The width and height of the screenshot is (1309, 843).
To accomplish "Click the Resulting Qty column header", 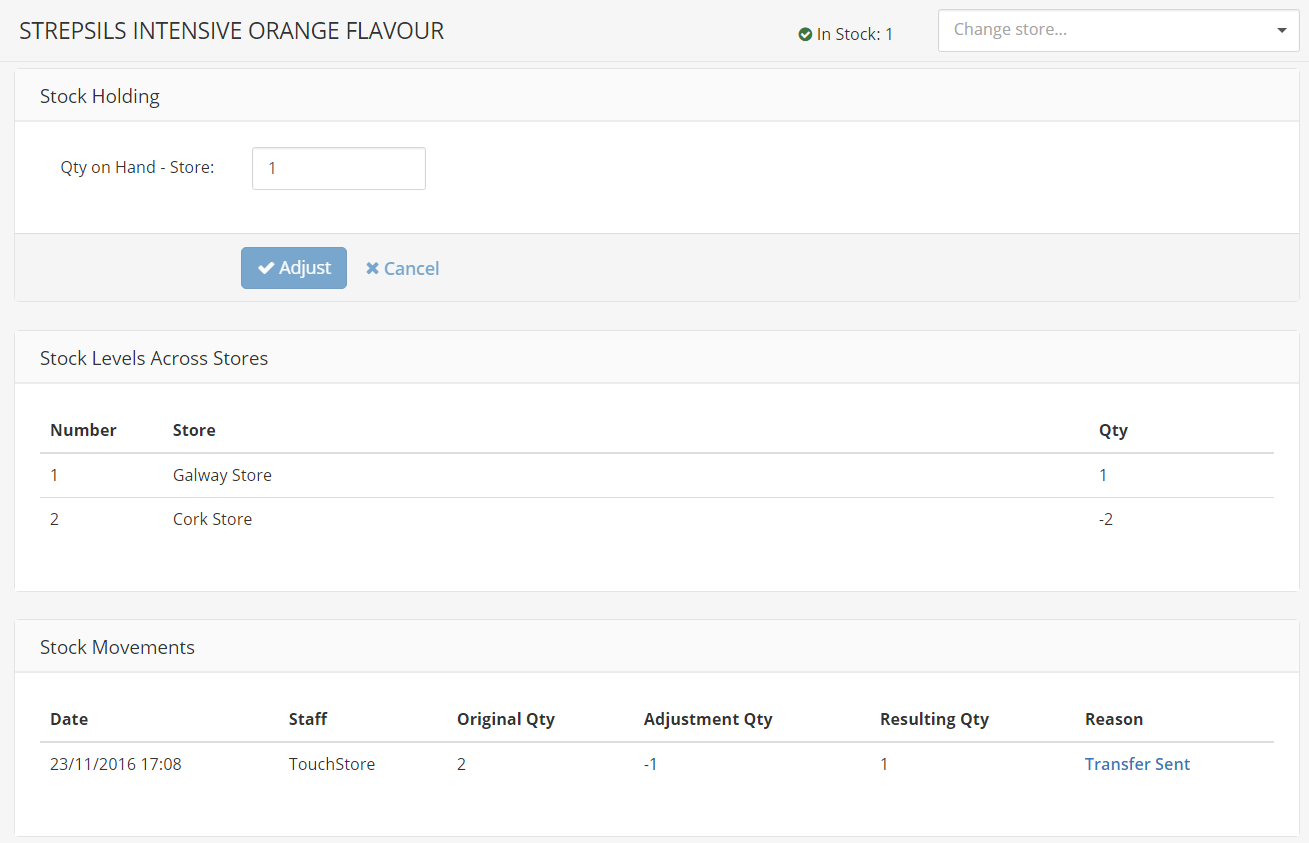I will tap(934, 719).
